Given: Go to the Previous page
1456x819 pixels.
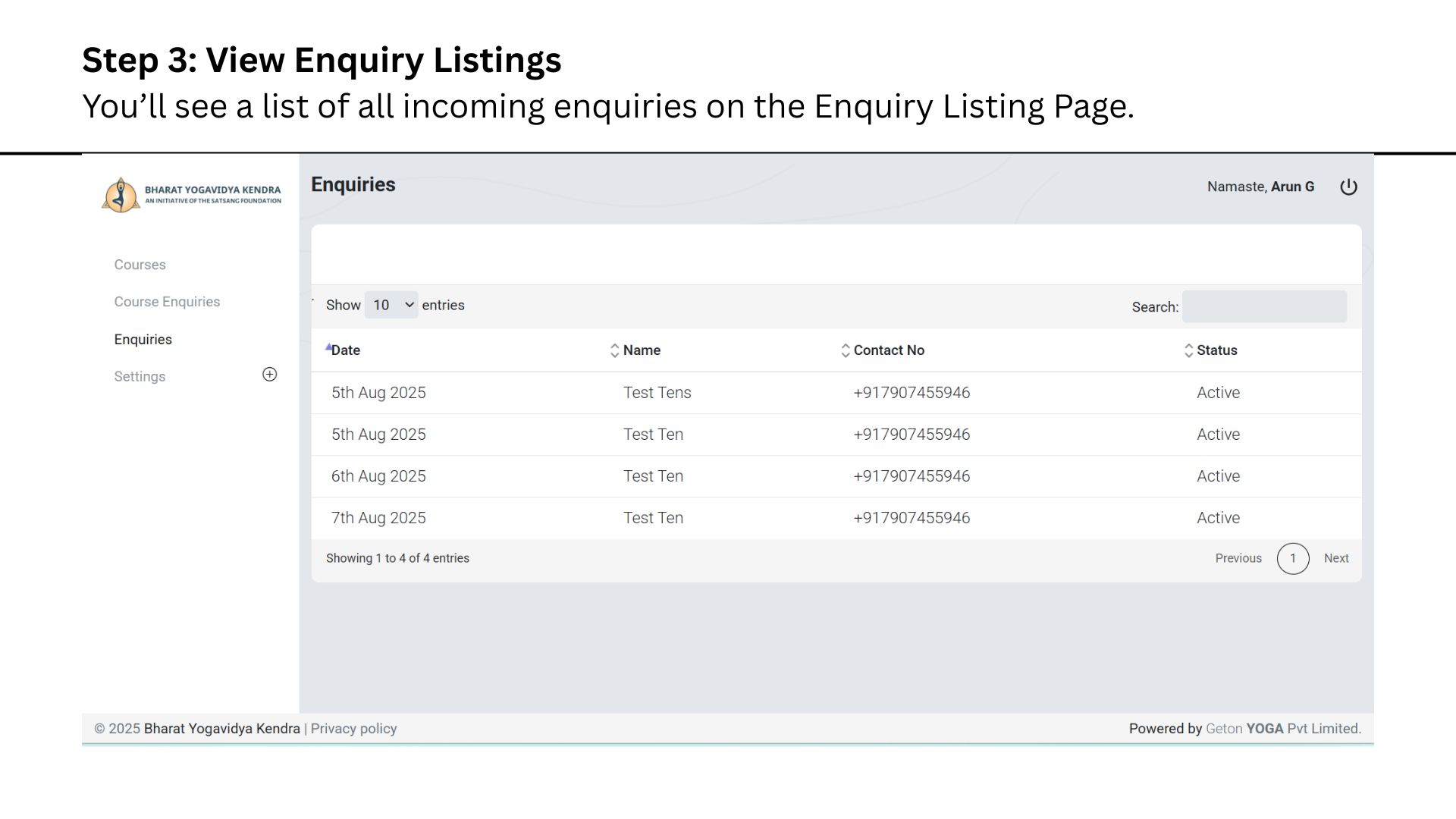Looking at the screenshot, I should (1238, 558).
